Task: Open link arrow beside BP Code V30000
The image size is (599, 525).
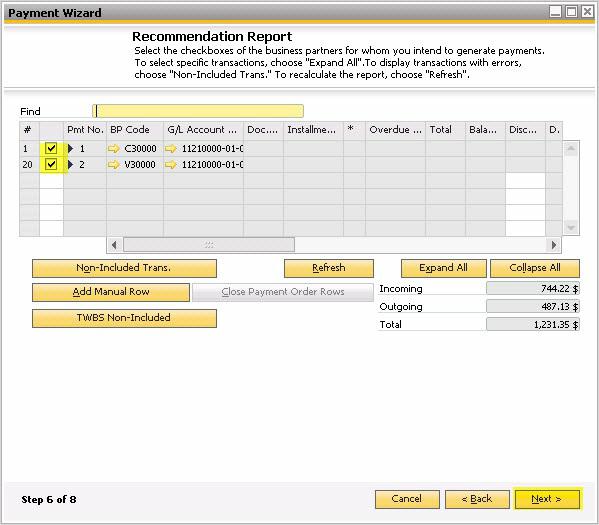Action: click(113, 165)
